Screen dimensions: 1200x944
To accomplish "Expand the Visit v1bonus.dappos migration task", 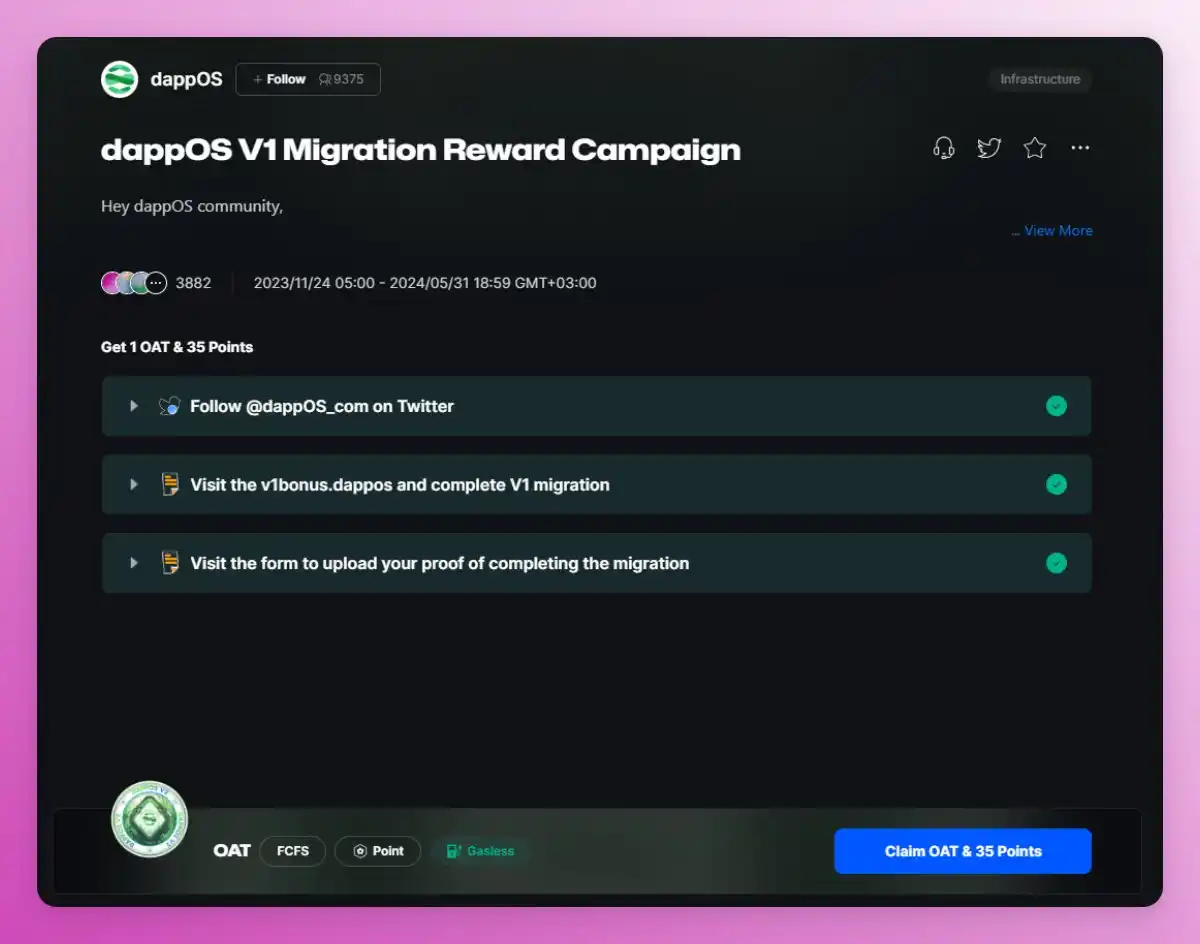I will pyautogui.click(x=596, y=485).
